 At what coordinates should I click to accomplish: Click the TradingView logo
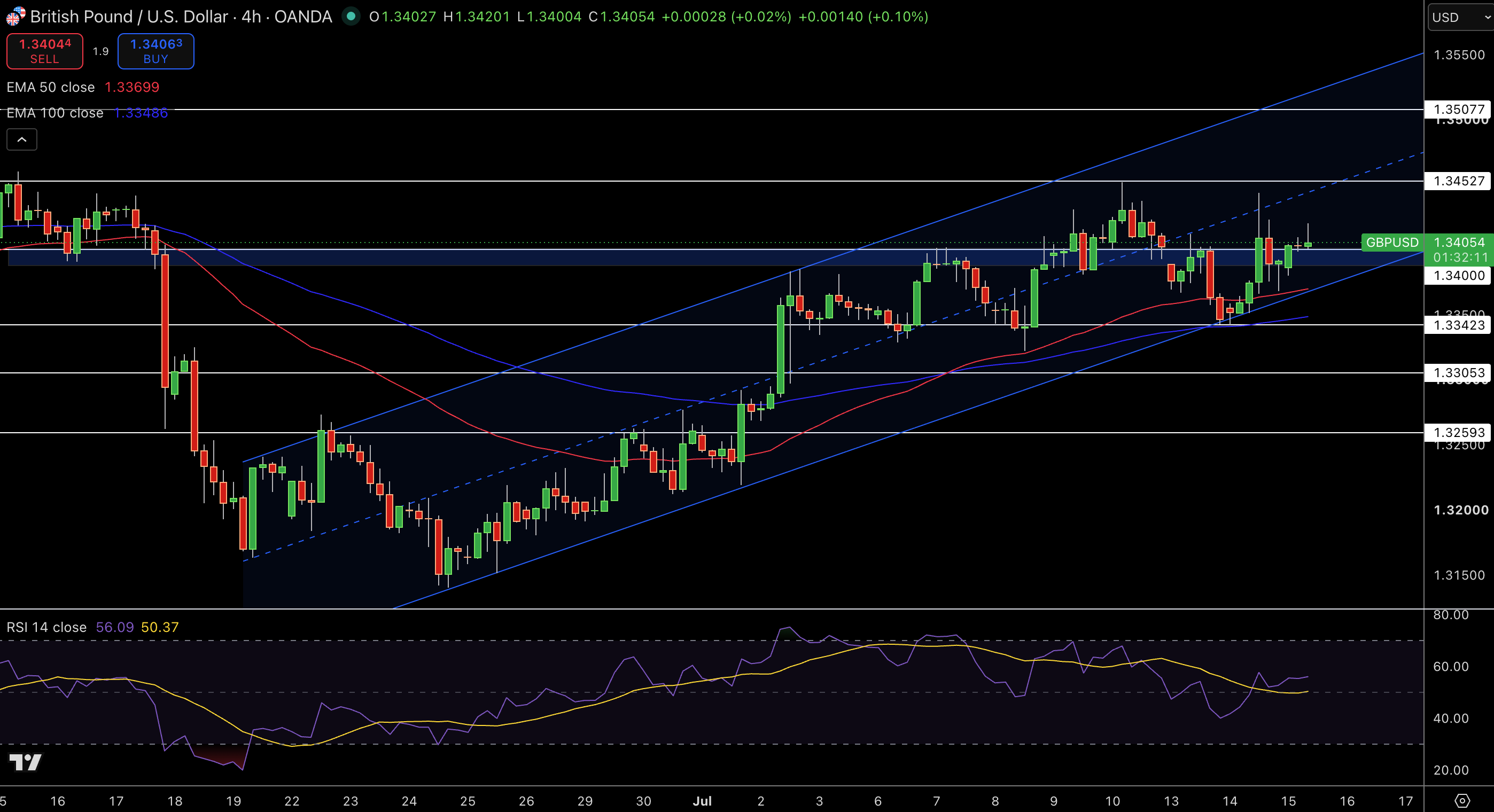tap(26, 762)
